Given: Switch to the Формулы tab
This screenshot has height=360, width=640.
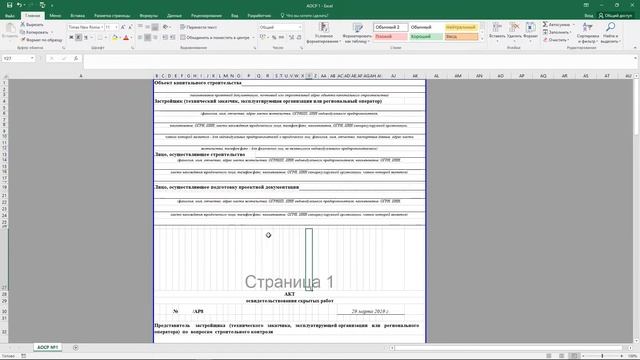Looking at the screenshot, I should pyautogui.click(x=148, y=16).
